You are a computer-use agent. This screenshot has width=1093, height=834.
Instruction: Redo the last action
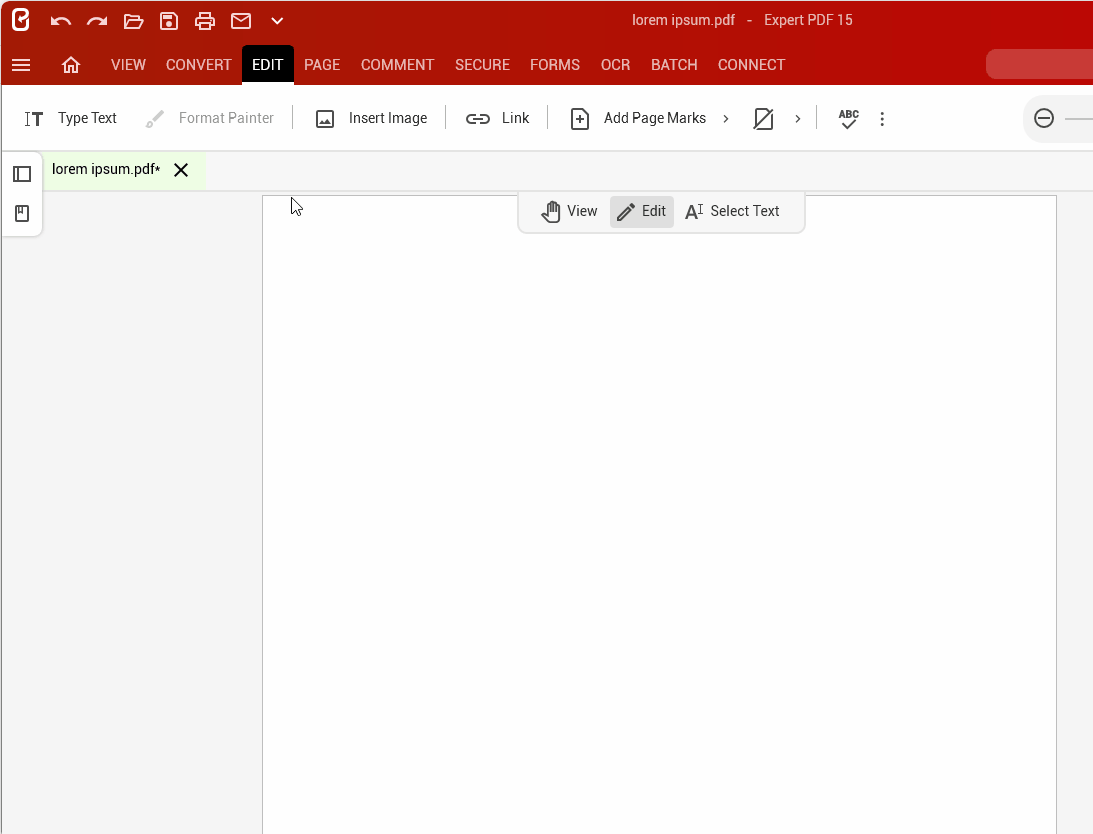(x=97, y=21)
